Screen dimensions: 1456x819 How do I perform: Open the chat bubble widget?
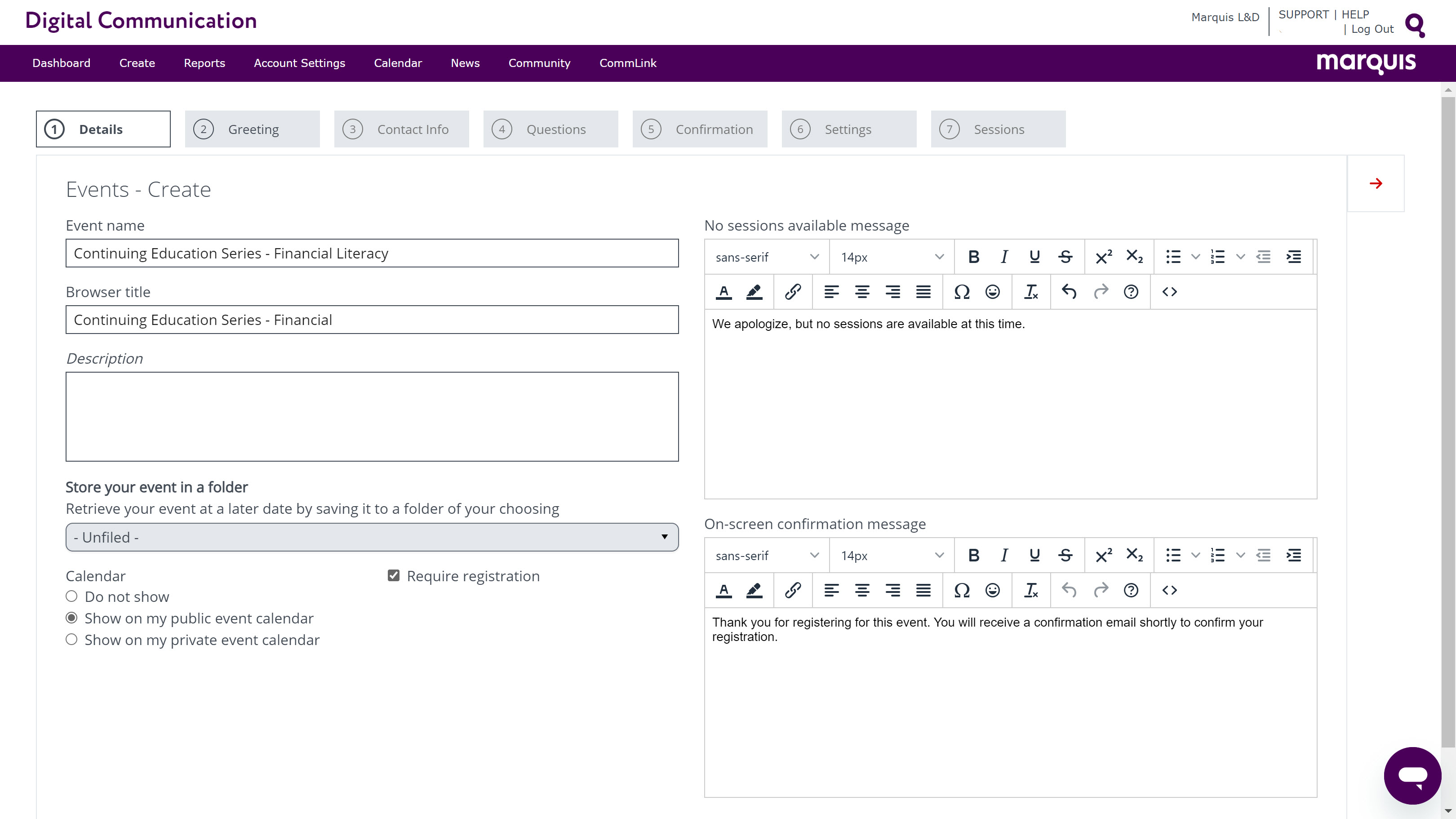(1412, 775)
